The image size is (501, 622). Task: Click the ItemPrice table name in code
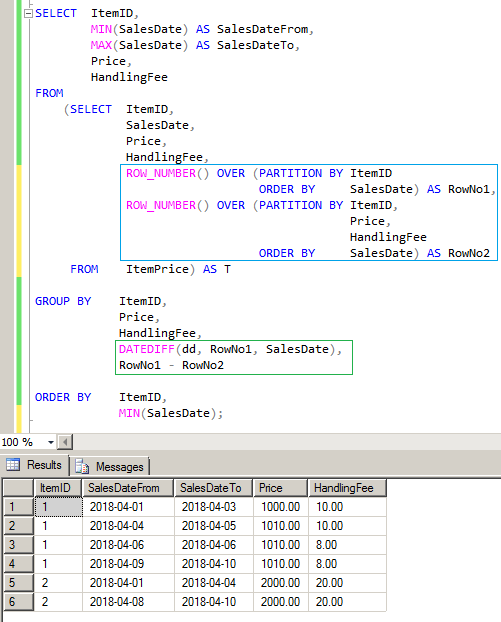[157, 269]
